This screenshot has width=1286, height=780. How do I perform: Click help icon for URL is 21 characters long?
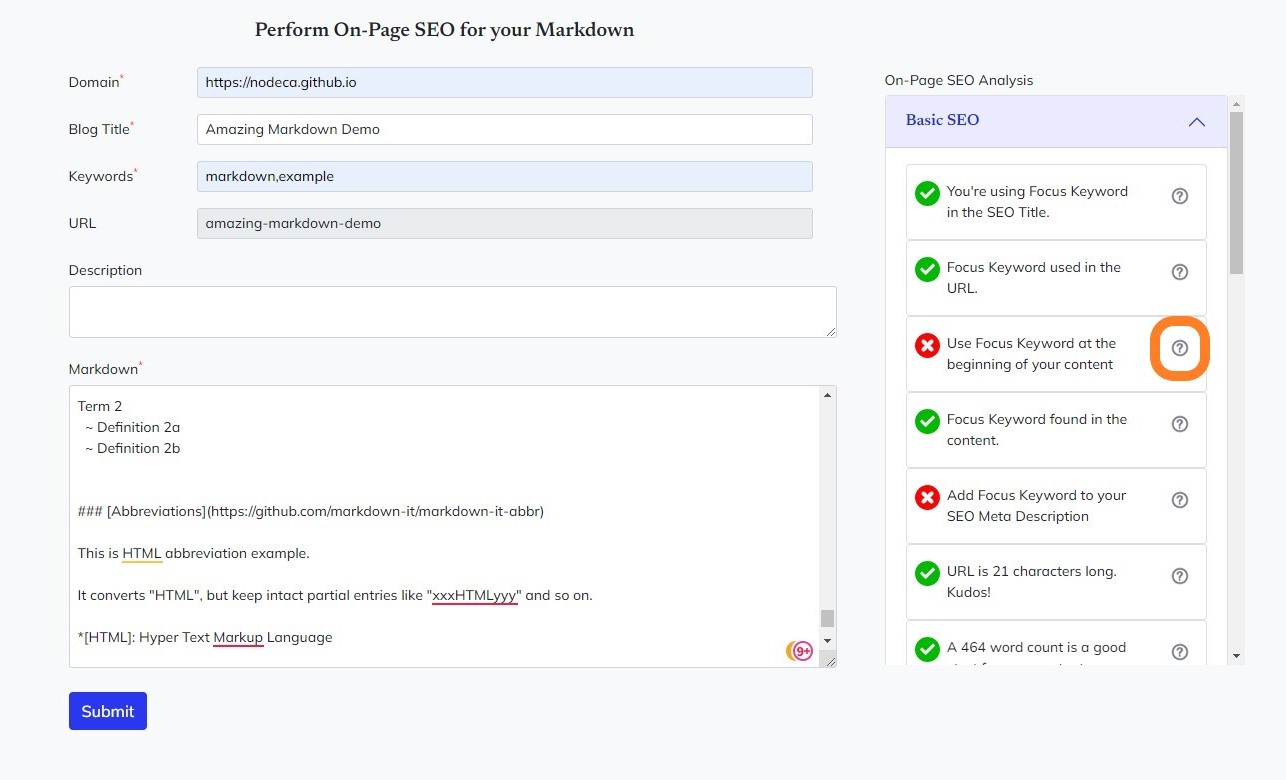tap(1179, 576)
